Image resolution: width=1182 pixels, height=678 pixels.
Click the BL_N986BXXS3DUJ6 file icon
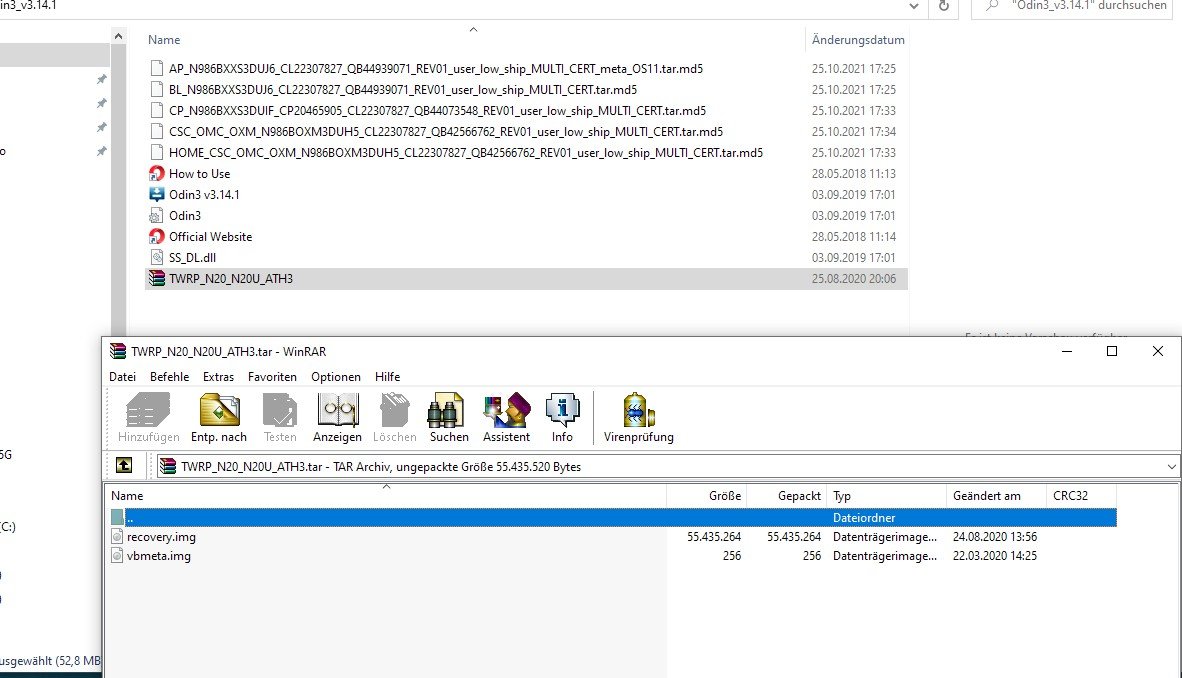click(x=156, y=90)
